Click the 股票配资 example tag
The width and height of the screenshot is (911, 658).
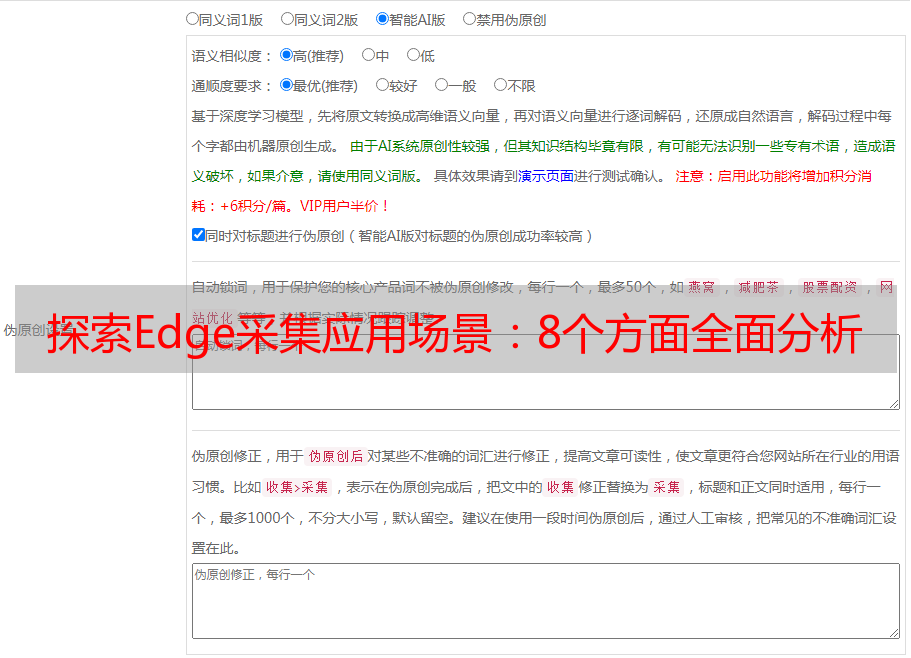click(830, 287)
